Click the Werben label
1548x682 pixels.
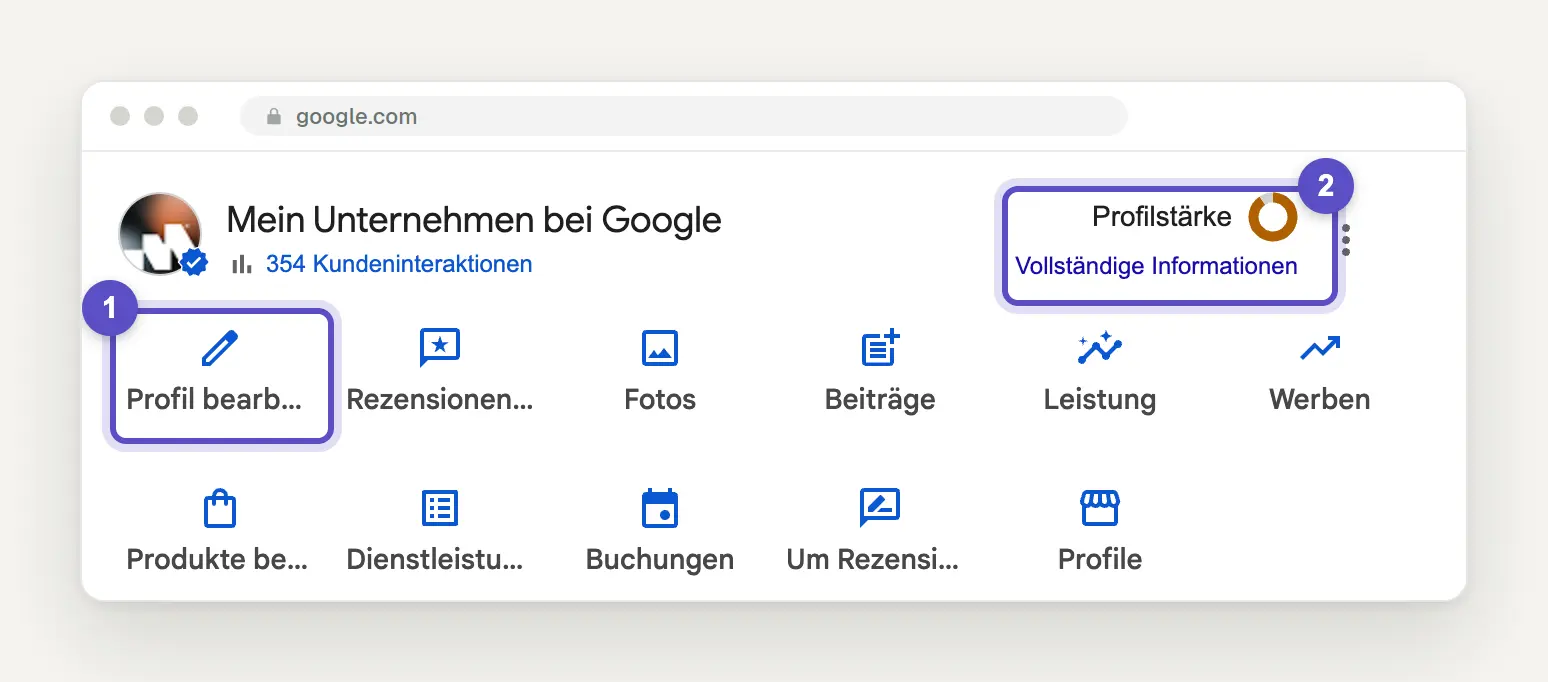1320,400
